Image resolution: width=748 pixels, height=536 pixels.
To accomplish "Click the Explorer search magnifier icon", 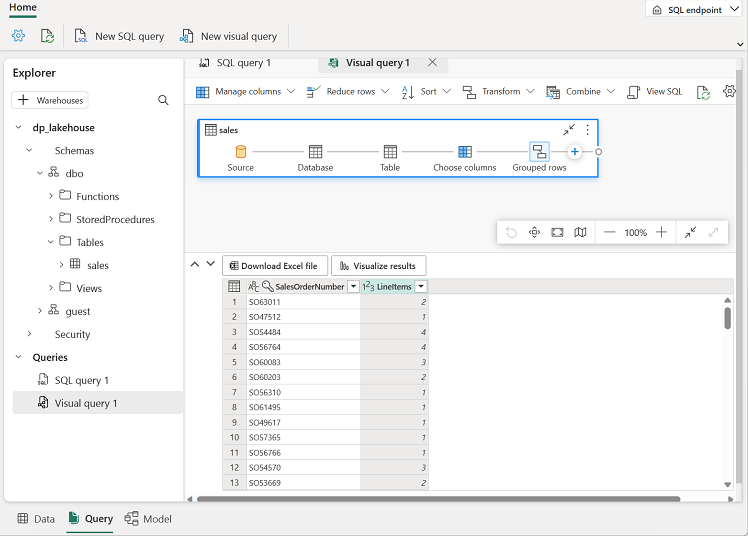I will [163, 100].
